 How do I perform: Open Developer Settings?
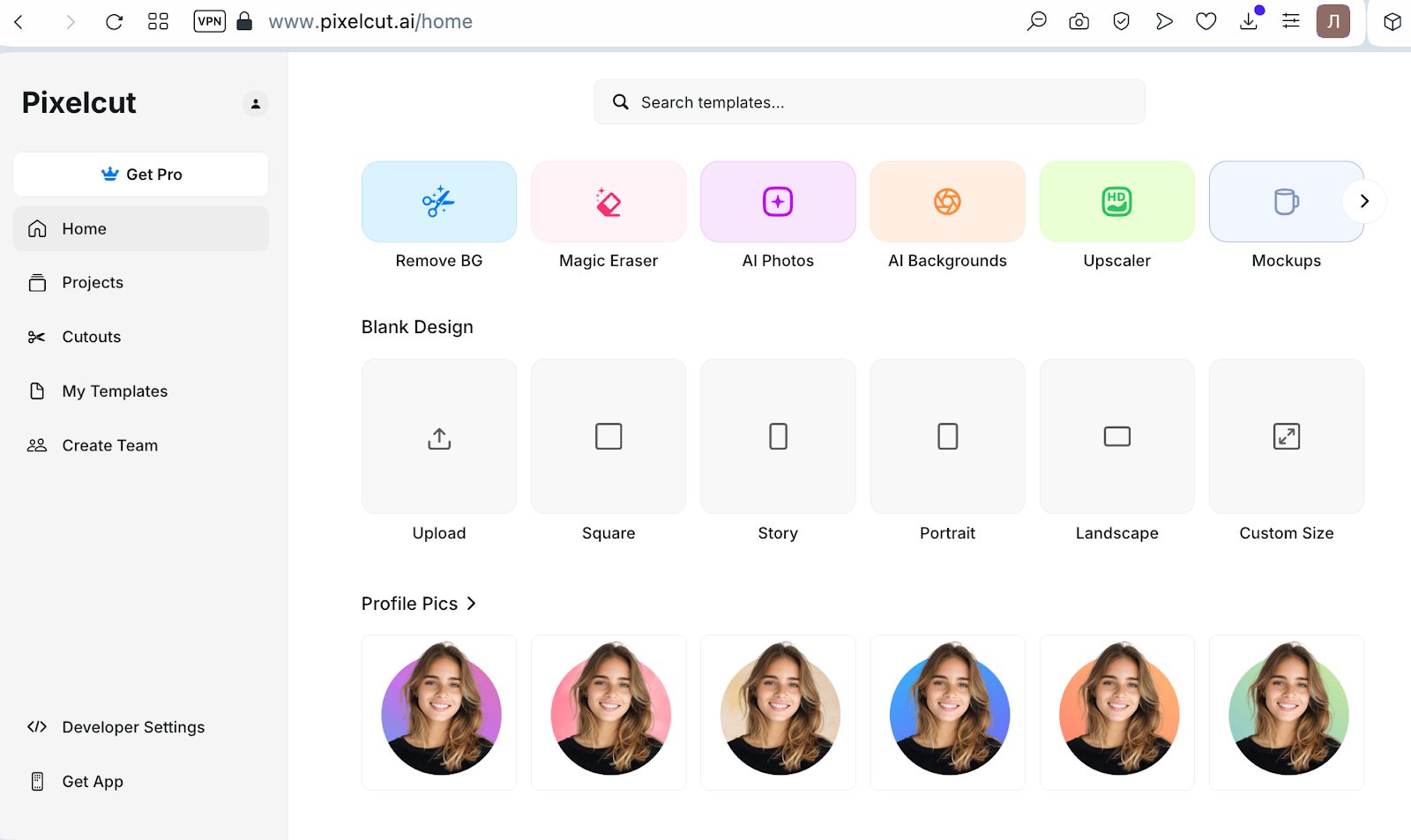[141, 727]
